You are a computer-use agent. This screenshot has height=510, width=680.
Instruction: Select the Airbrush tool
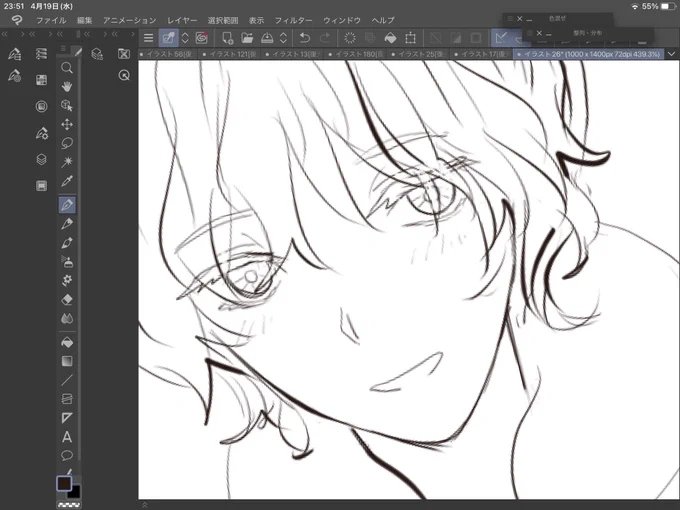(67, 262)
